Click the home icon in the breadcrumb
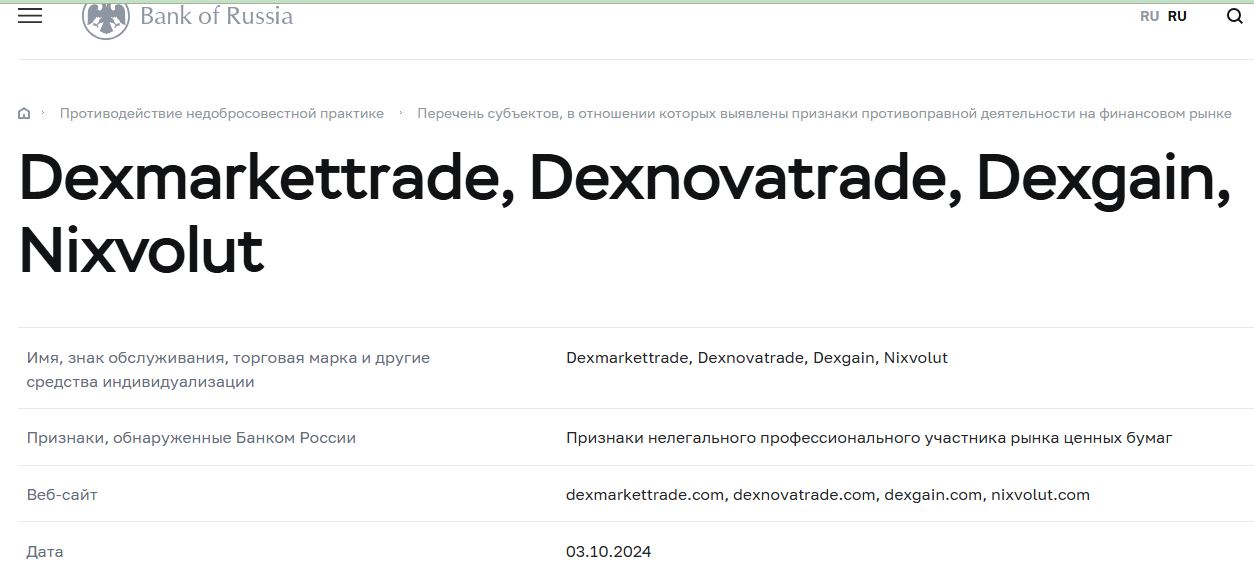 click(x=24, y=113)
